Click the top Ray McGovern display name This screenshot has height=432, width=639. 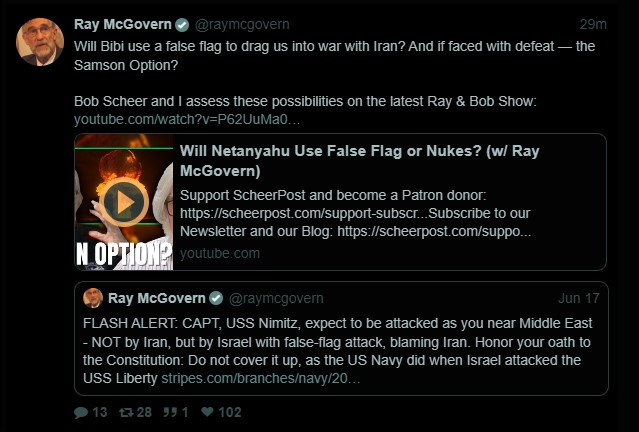coord(123,24)
